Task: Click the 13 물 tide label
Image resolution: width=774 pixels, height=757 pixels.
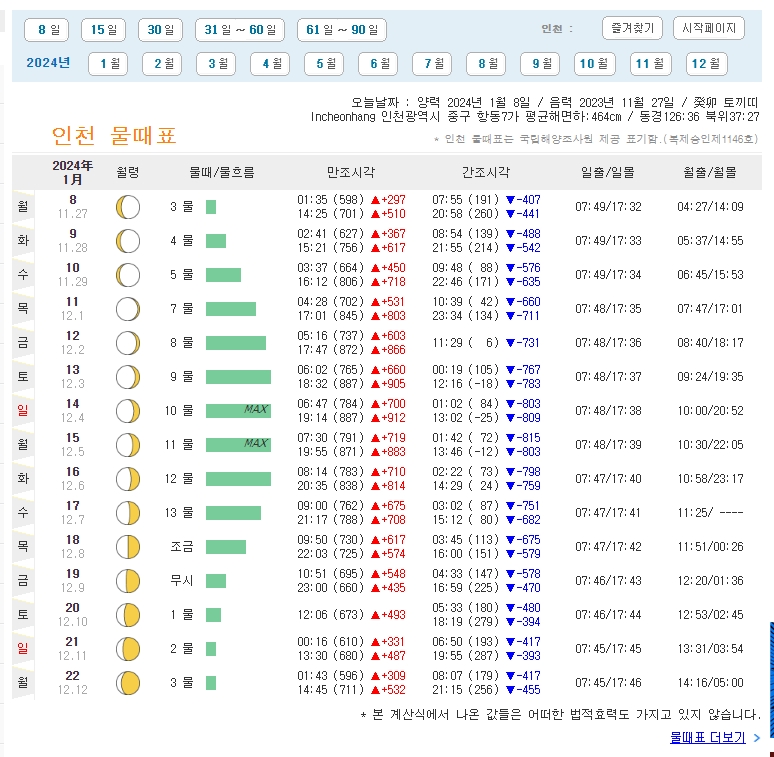Action: pyautogui.click(x=179, y=513)
